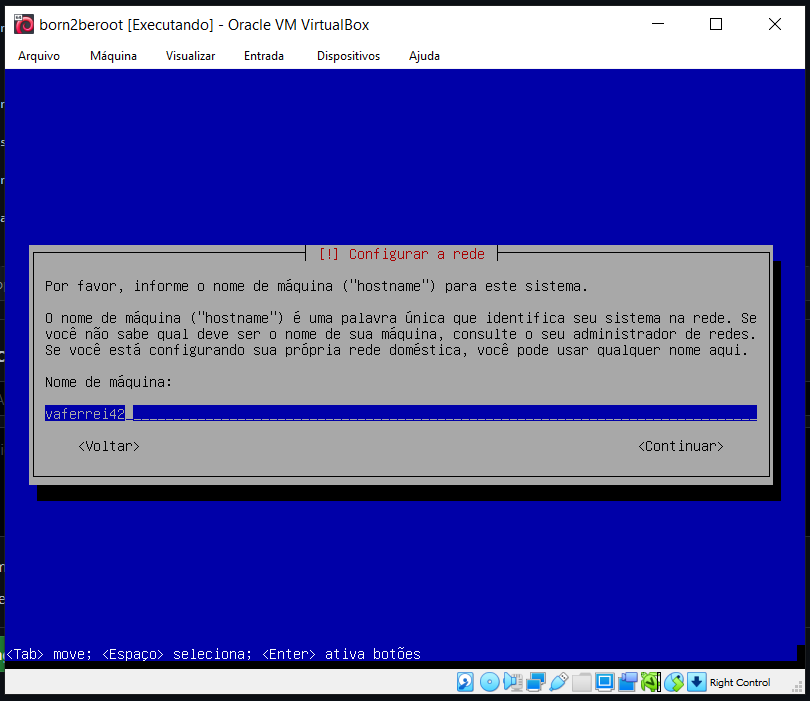Open the Entrada menu

pyautogui.click(x=263, y=56)
